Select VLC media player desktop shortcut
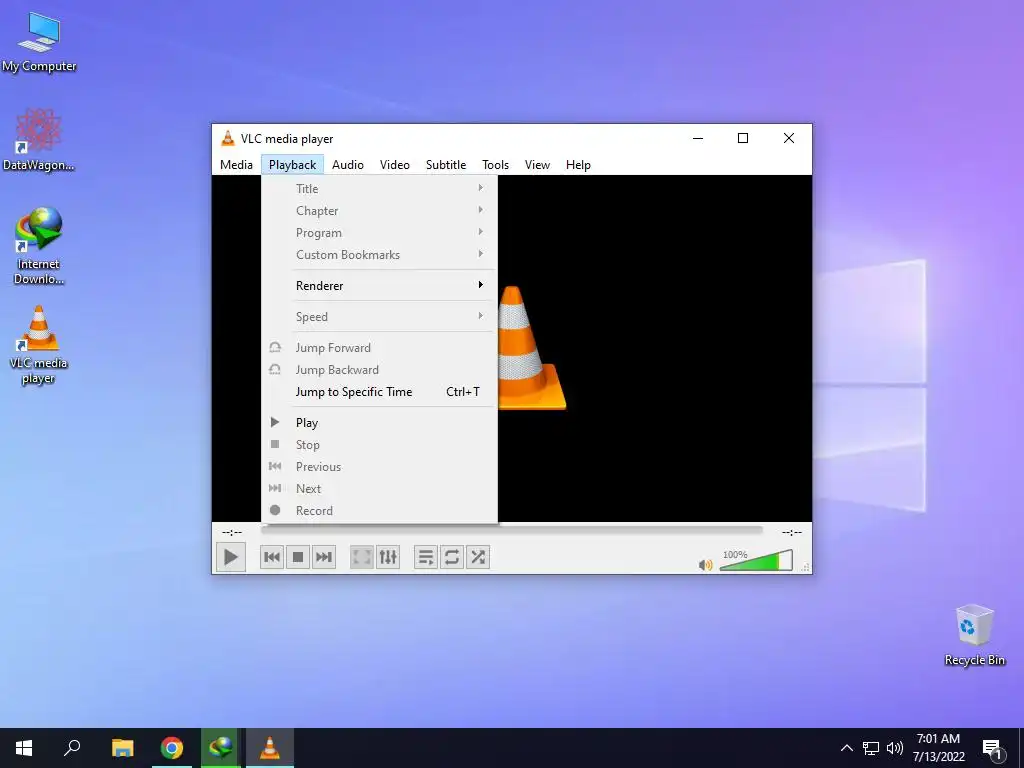This screenshot has height=768, width=1024. coord(39,345)
